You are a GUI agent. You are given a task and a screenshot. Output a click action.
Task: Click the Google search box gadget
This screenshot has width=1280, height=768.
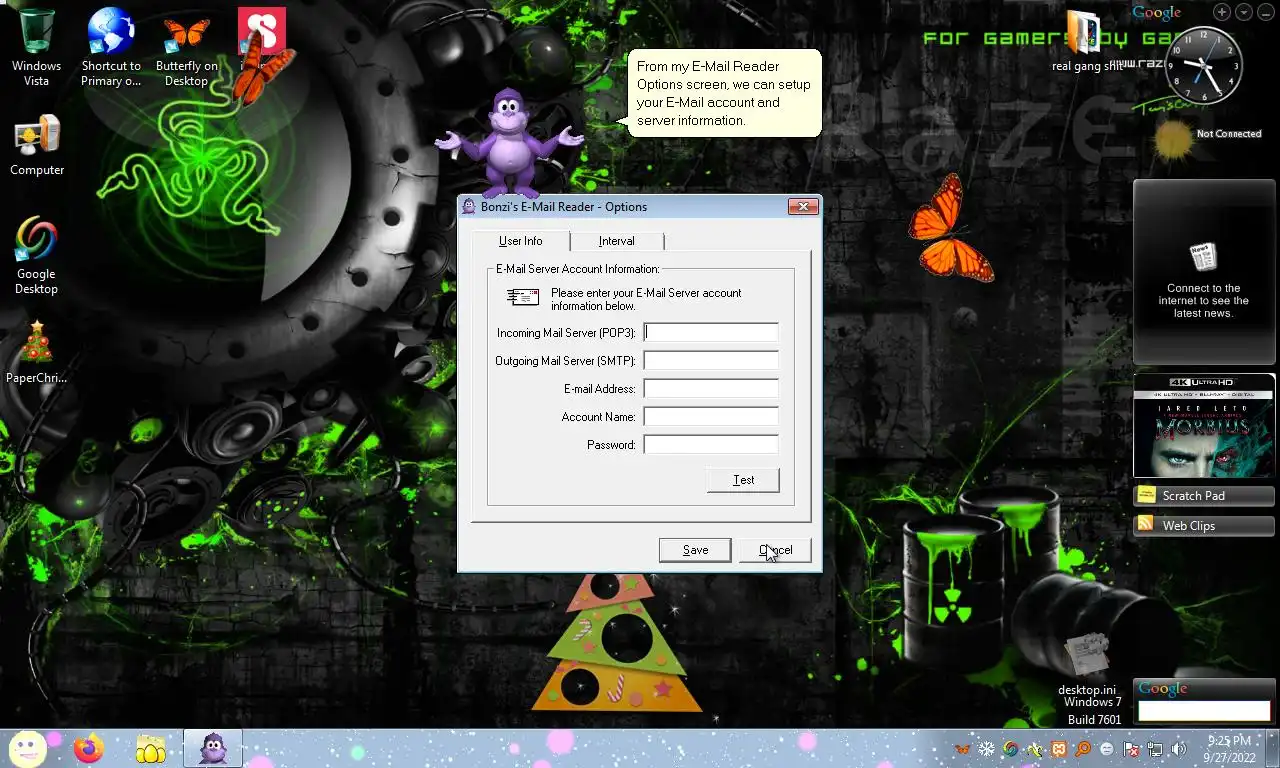click(1204, 711)
